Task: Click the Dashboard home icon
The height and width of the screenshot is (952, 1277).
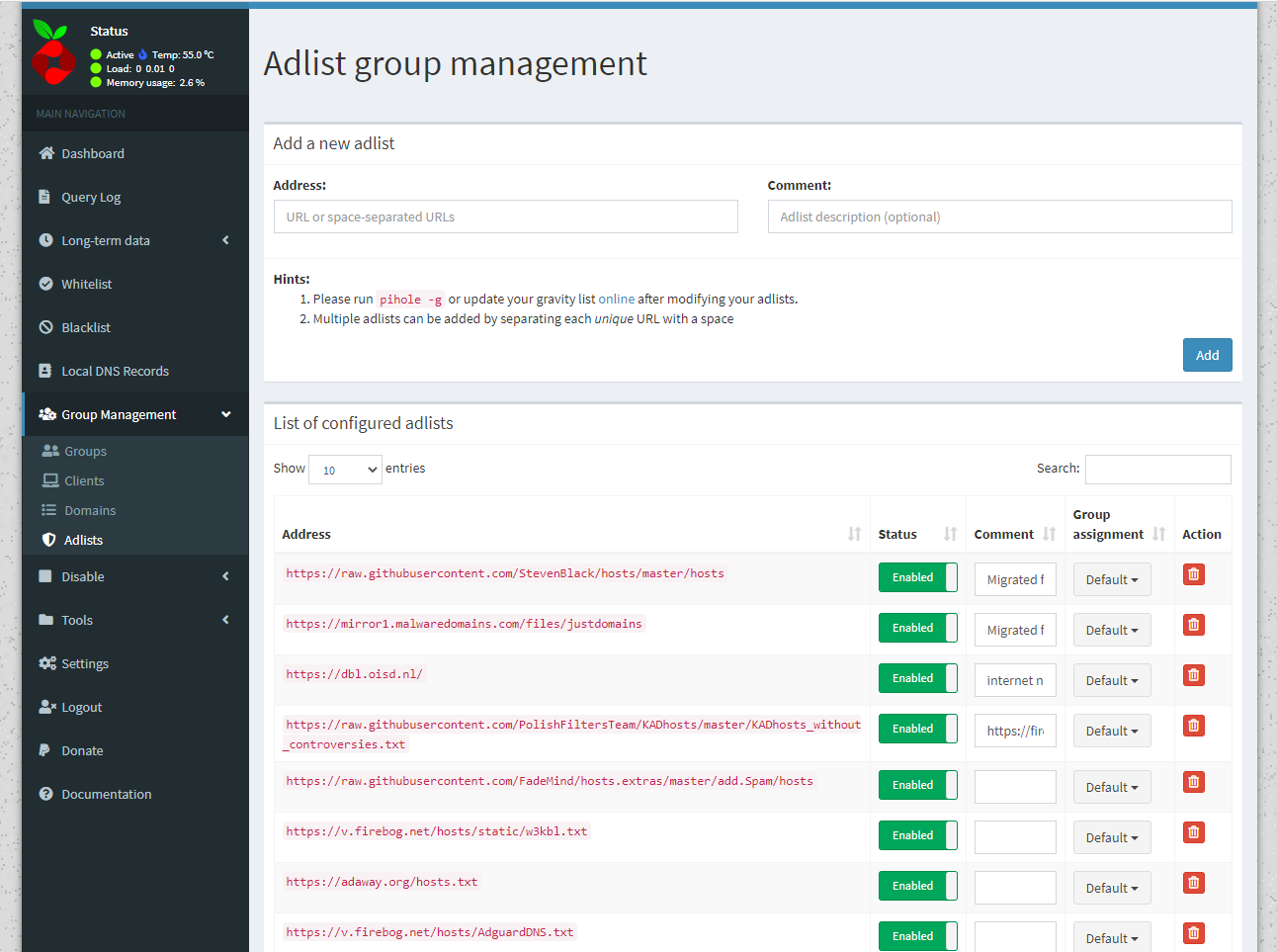Action: pos(46,153)
